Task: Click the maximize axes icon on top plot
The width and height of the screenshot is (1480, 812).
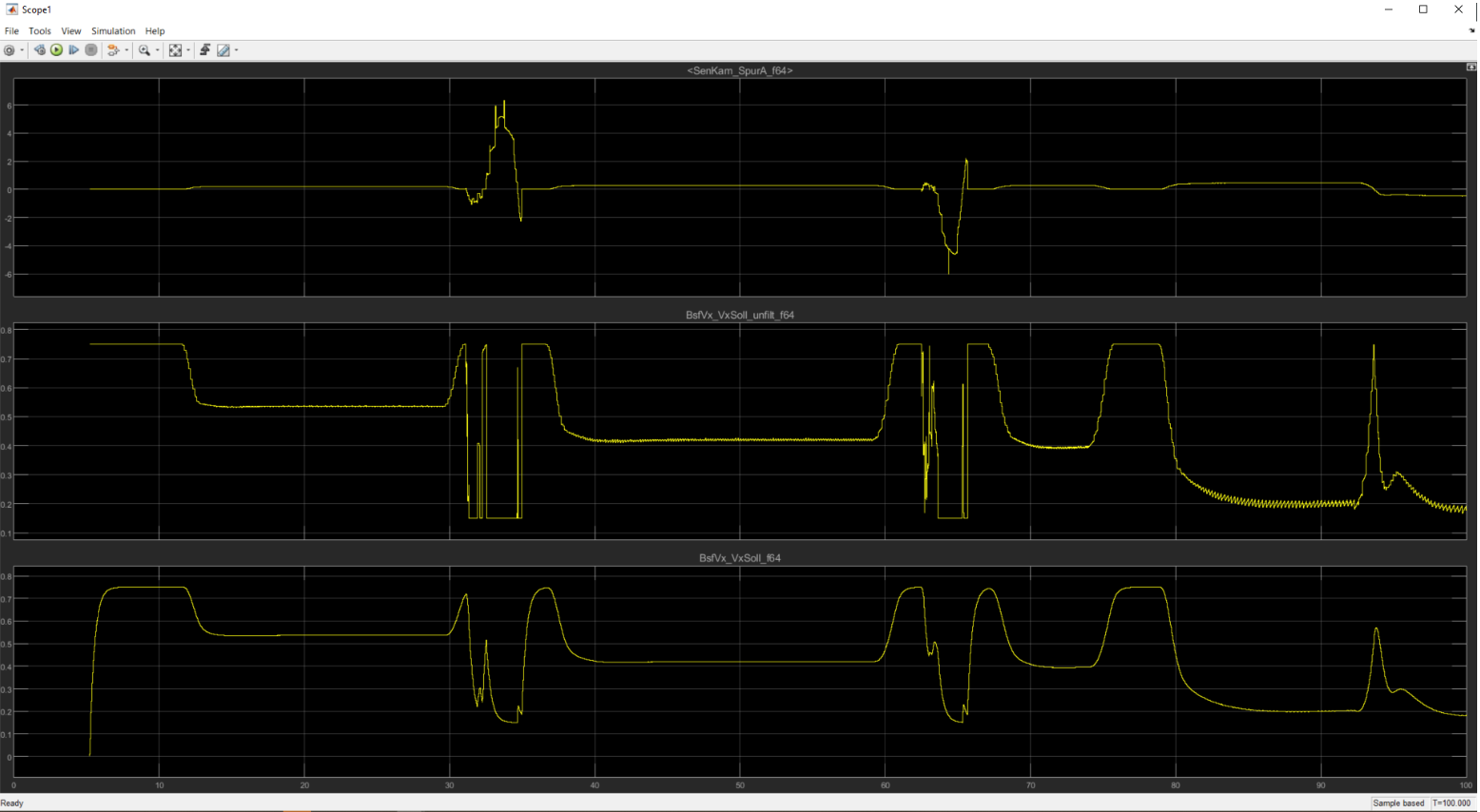Action: point(1470,68)
